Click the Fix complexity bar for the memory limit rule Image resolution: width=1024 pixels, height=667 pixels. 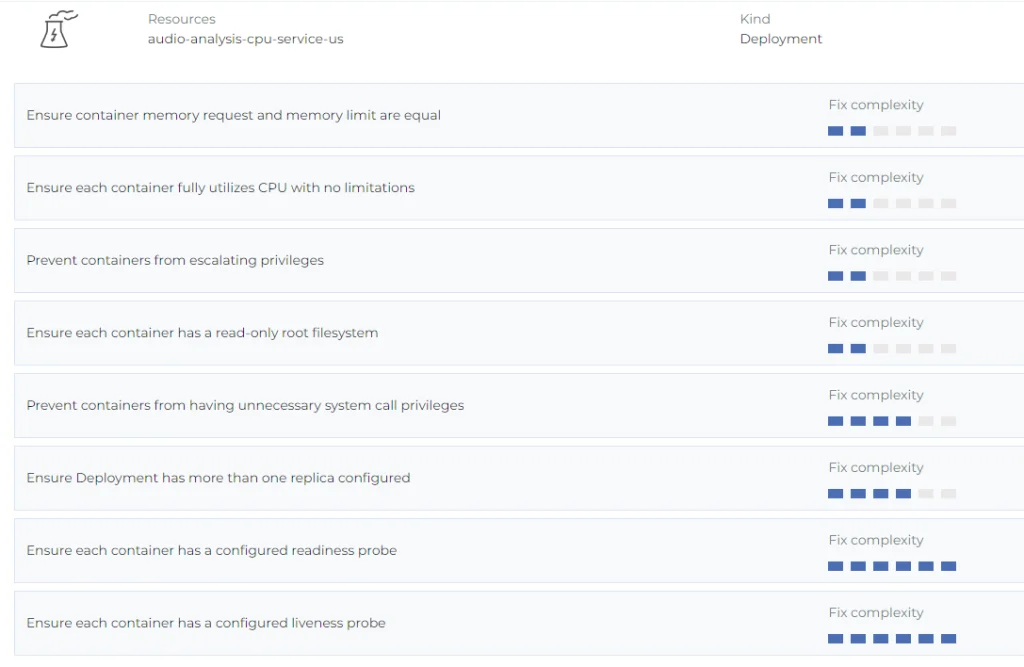(x=892, y=131)
